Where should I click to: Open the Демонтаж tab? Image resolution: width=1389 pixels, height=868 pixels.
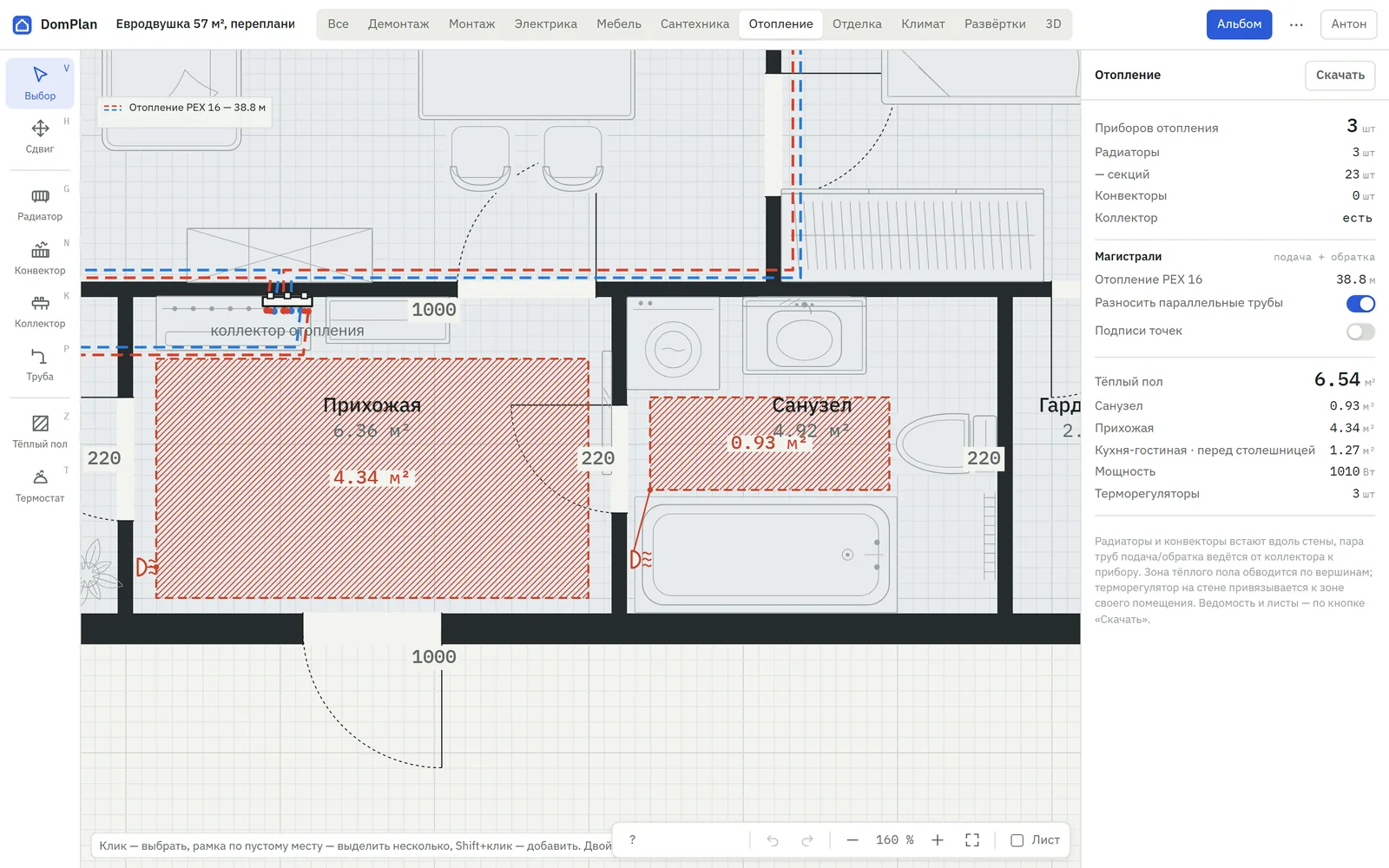click(x=398, y=24)
